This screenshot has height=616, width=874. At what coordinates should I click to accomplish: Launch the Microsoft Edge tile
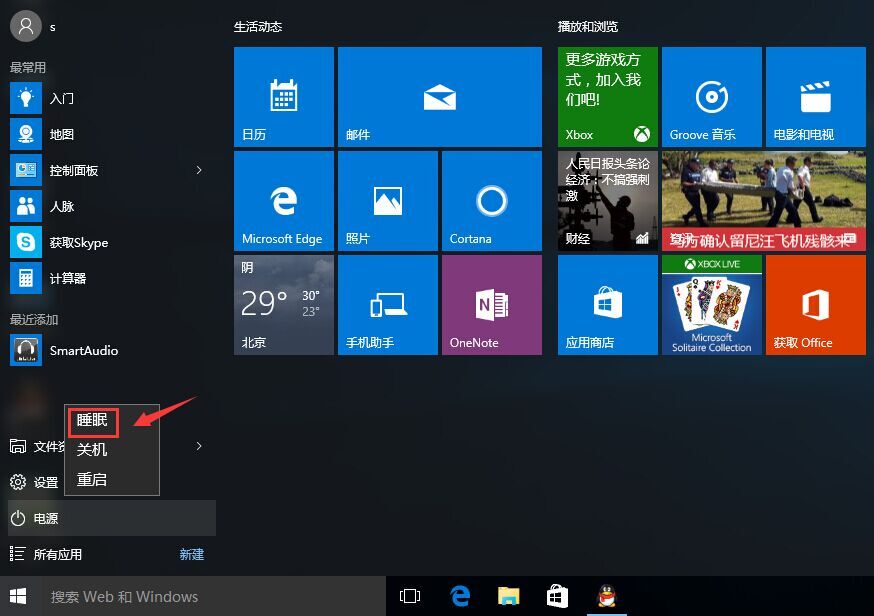click(x=283, y=200)
